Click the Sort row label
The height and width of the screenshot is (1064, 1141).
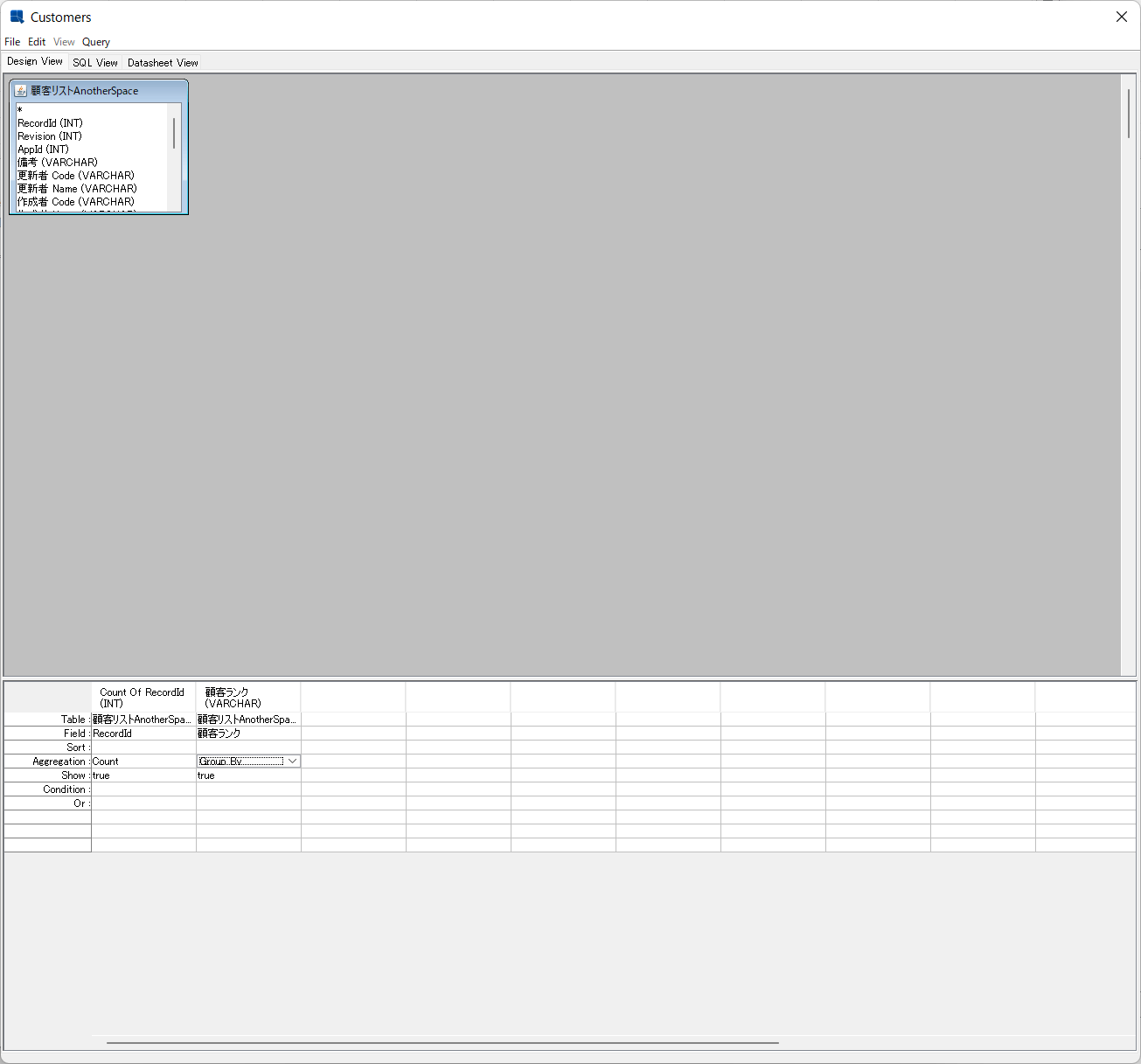48,748
